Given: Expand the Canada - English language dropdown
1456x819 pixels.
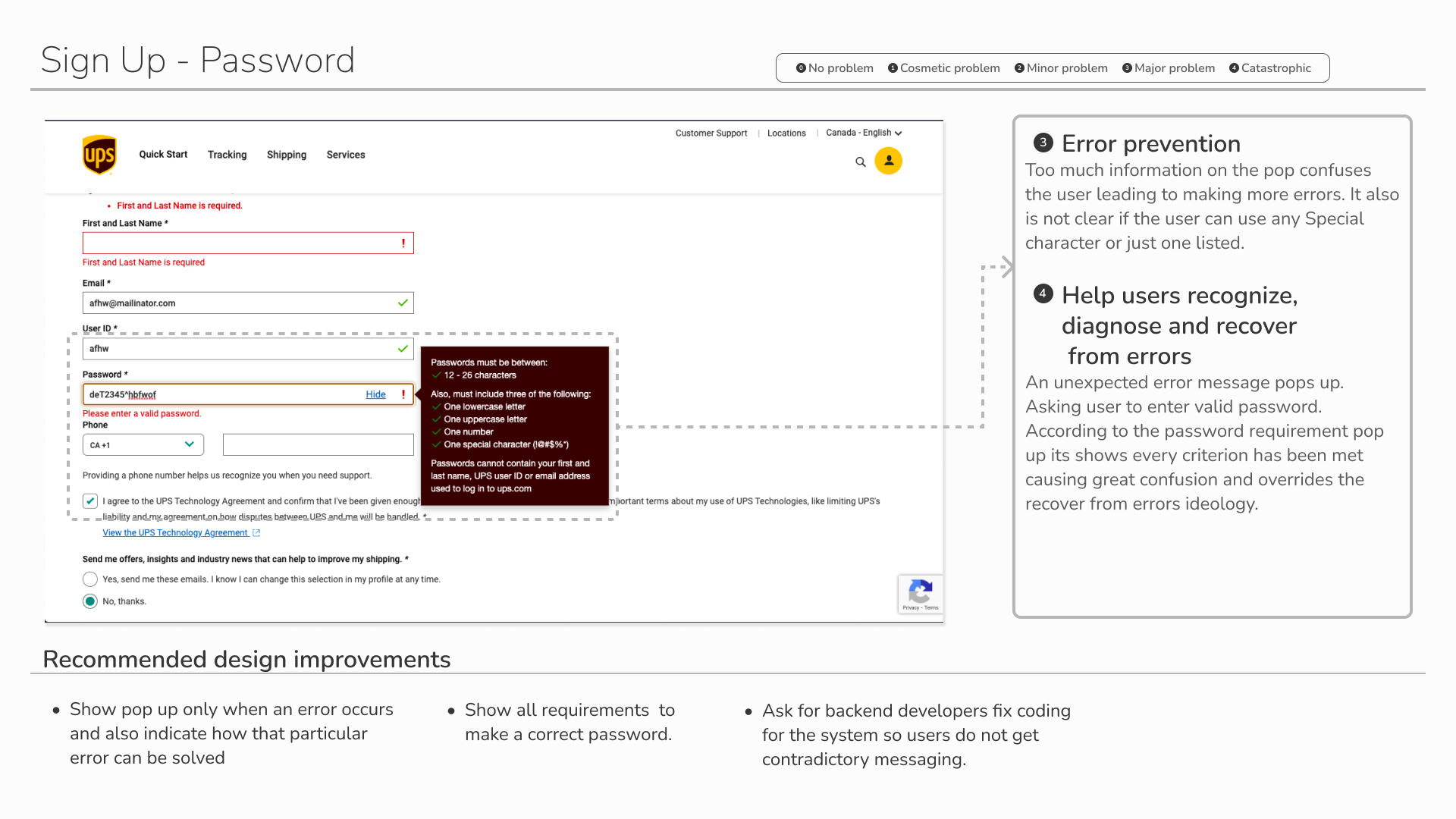Looking at the screenshot, I should [864, 133].
